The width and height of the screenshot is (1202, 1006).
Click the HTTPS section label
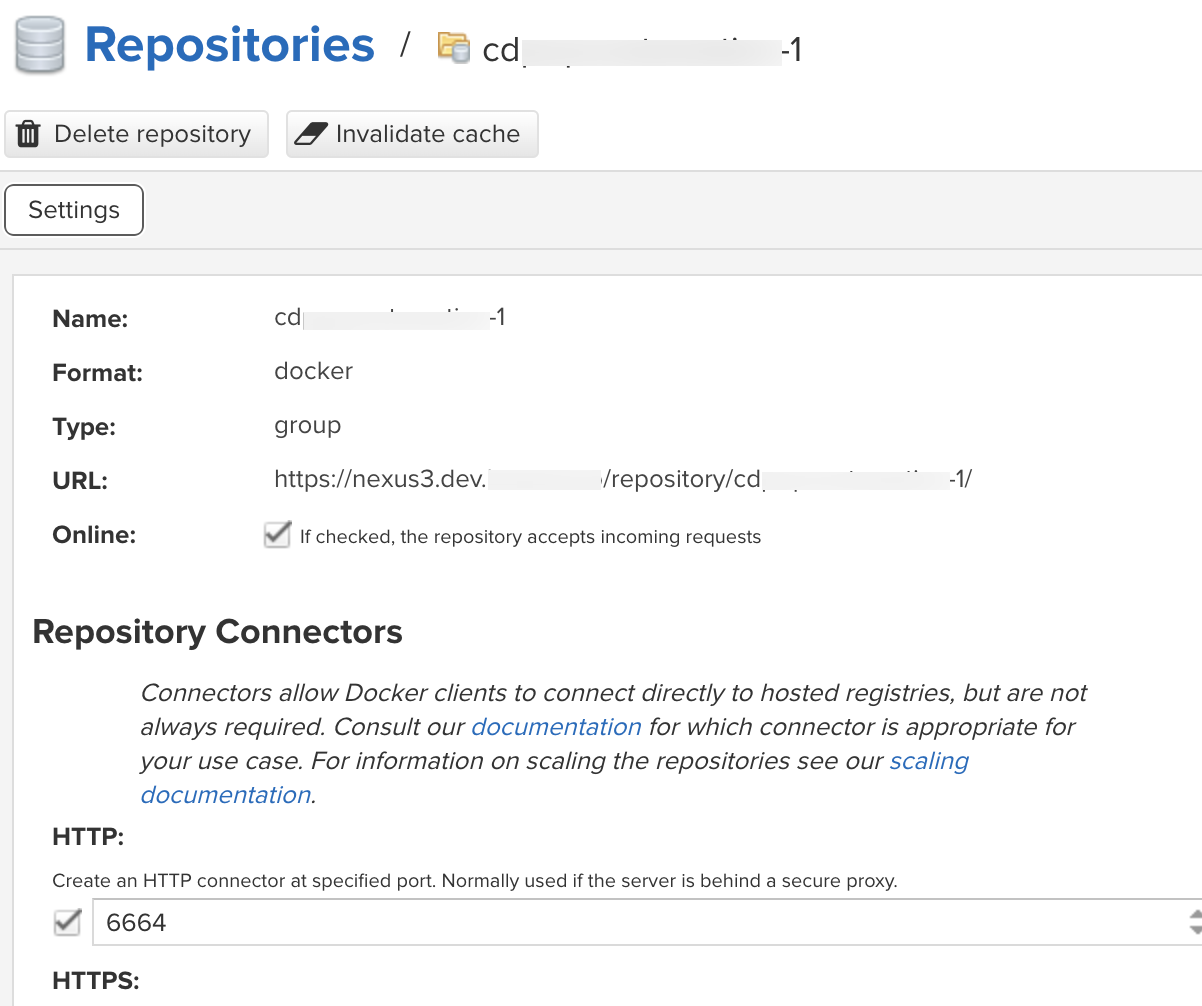(x=95, y=981)
